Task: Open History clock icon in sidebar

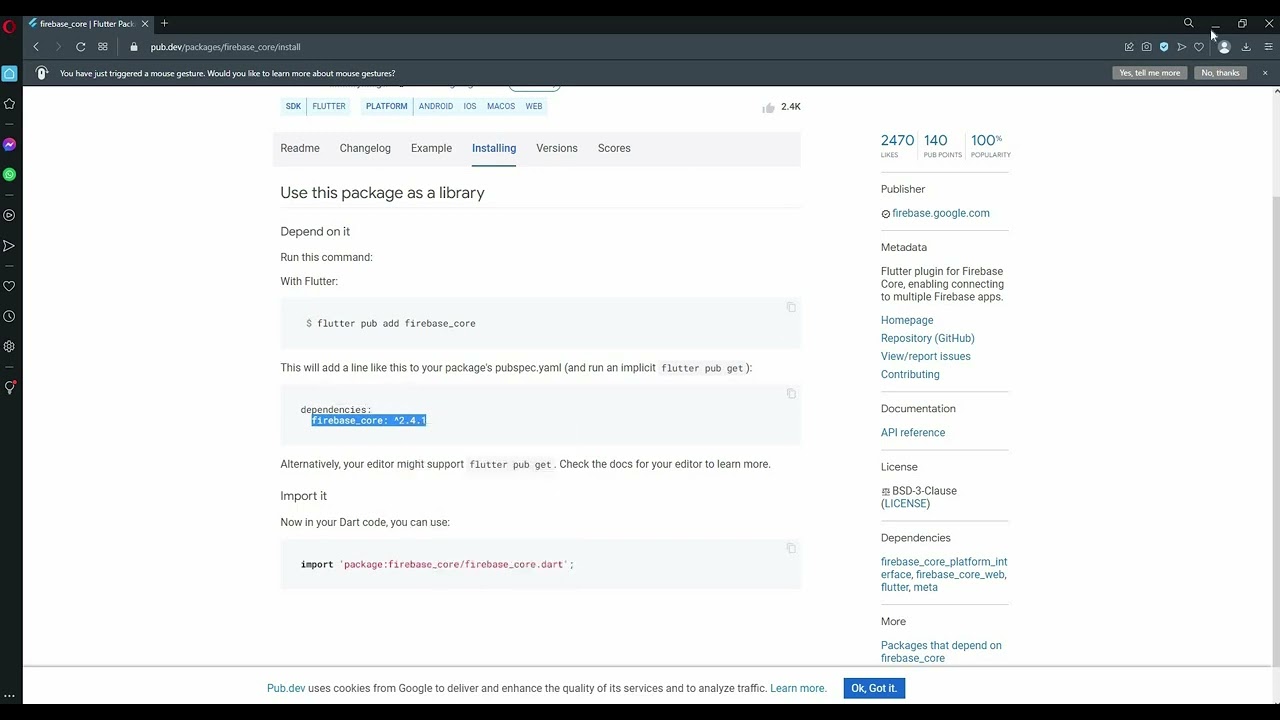Action: pos(9,316)
